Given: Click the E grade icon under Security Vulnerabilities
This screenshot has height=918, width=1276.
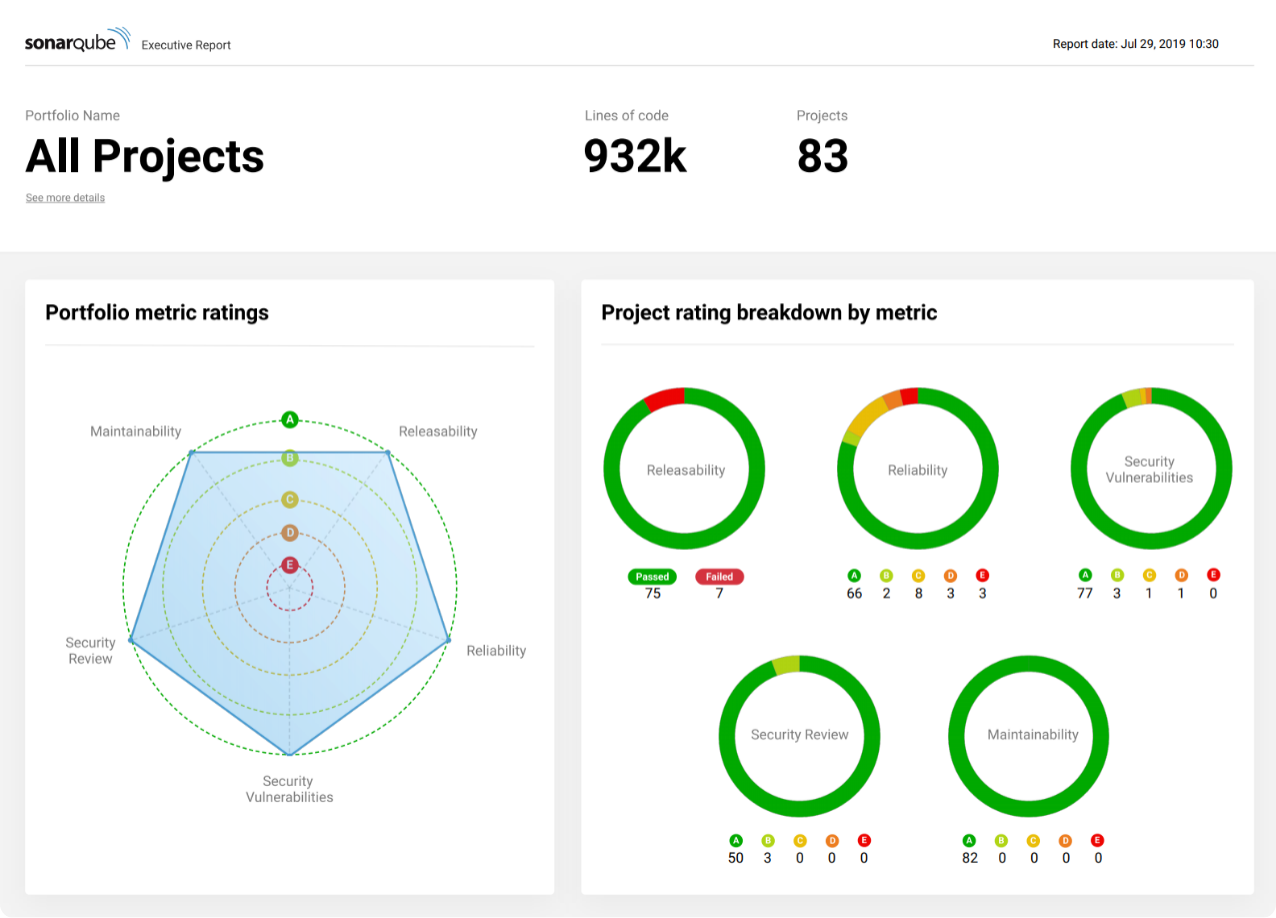Looking at the screenshot, I should 1214,575.
